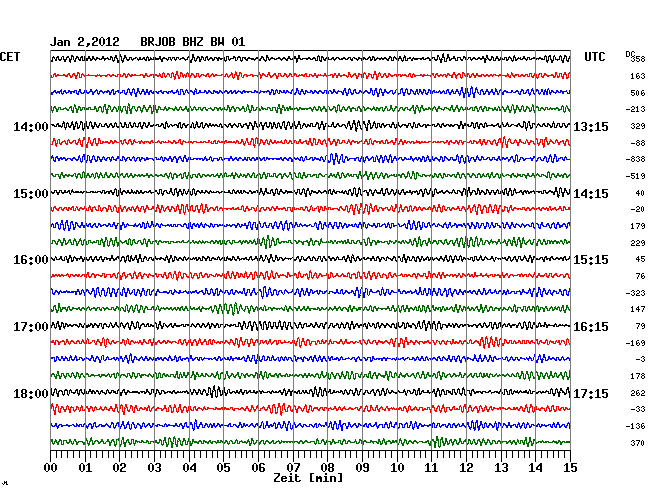Click the date label 'Jan 2,2012'
This screenshot has width=650, height=494.
[85, 42]
